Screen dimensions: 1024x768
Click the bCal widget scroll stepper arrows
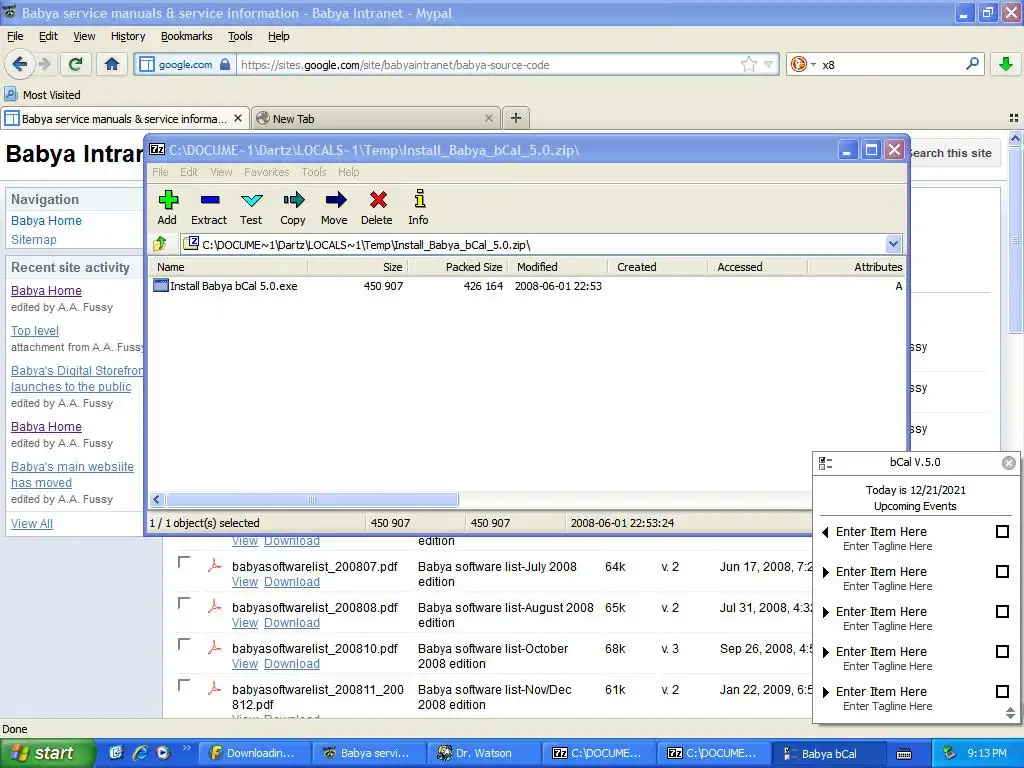coord(1010,712)
